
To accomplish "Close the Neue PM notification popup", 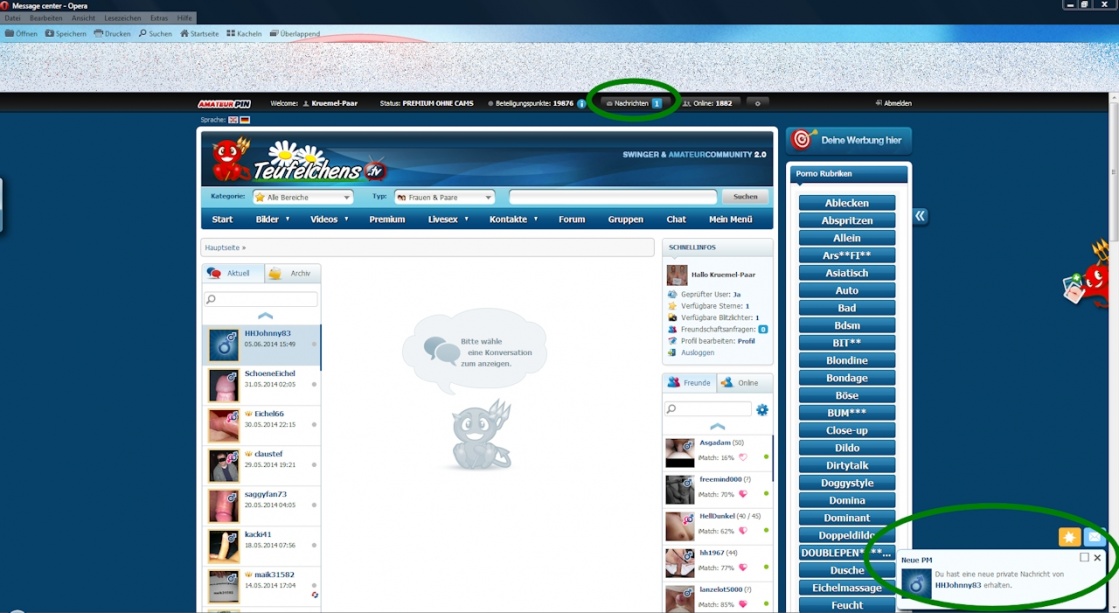I will (x=1097, y=558).
